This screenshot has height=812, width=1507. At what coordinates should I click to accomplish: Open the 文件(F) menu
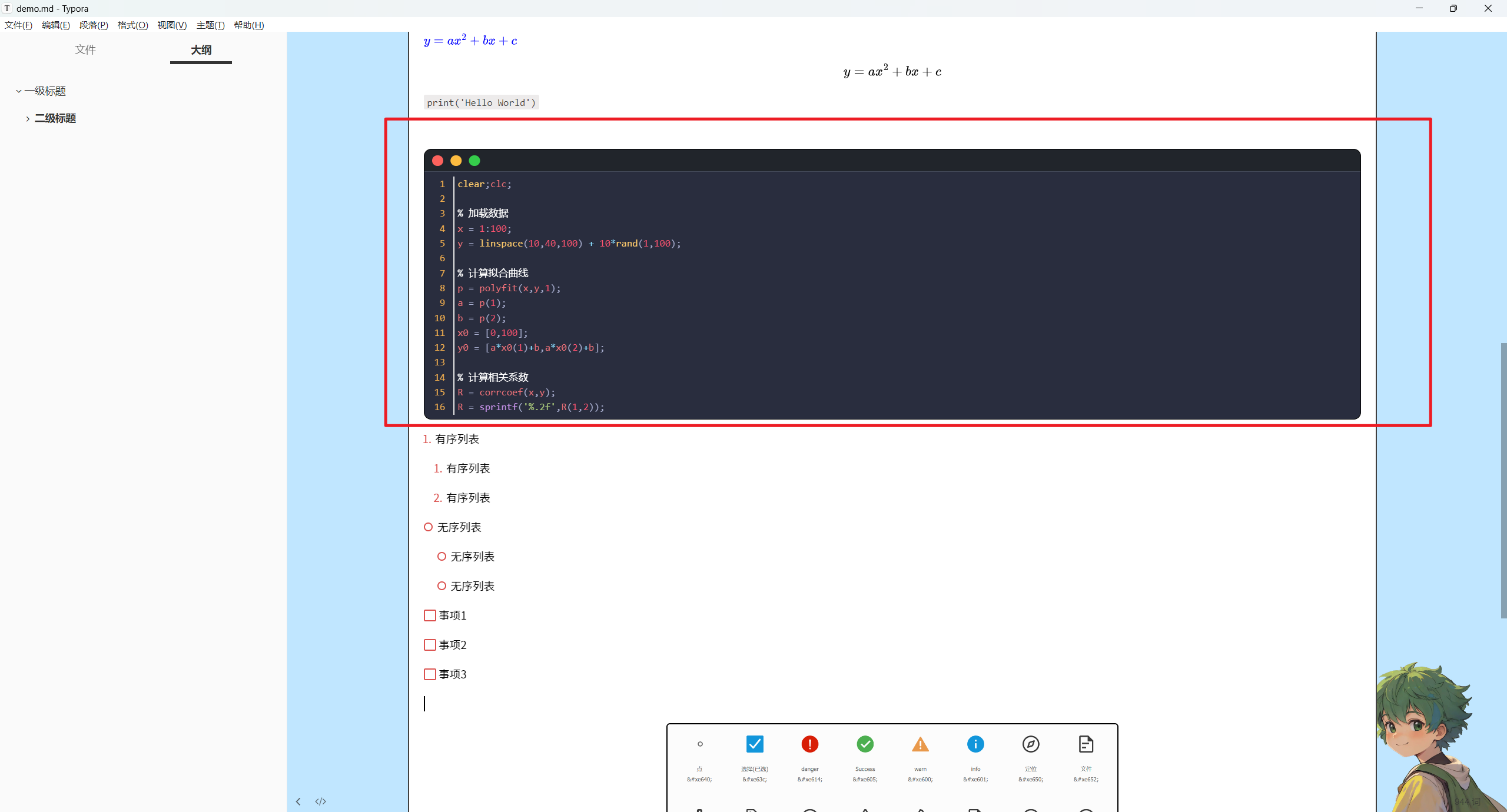click(x=18, y=25)
